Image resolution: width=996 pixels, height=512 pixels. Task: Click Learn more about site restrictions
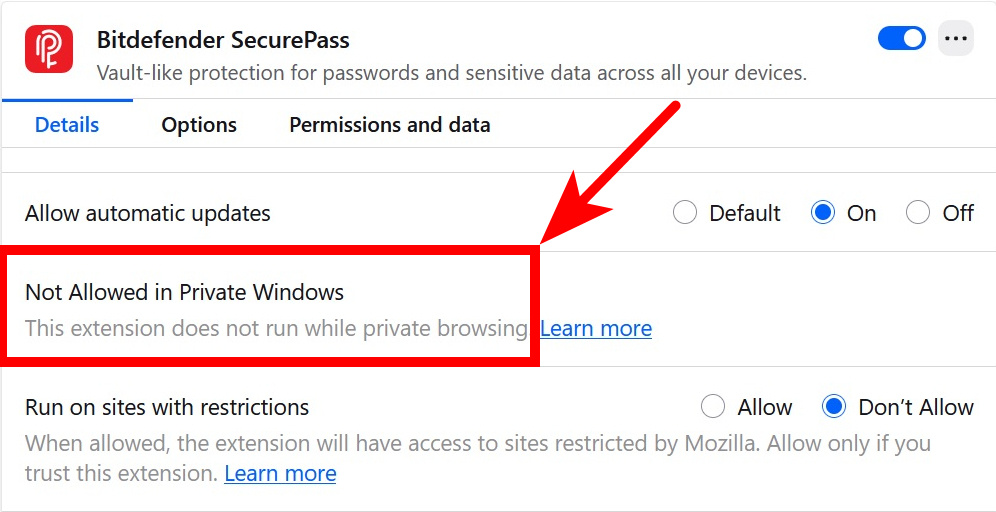click(x=280, y=473)
